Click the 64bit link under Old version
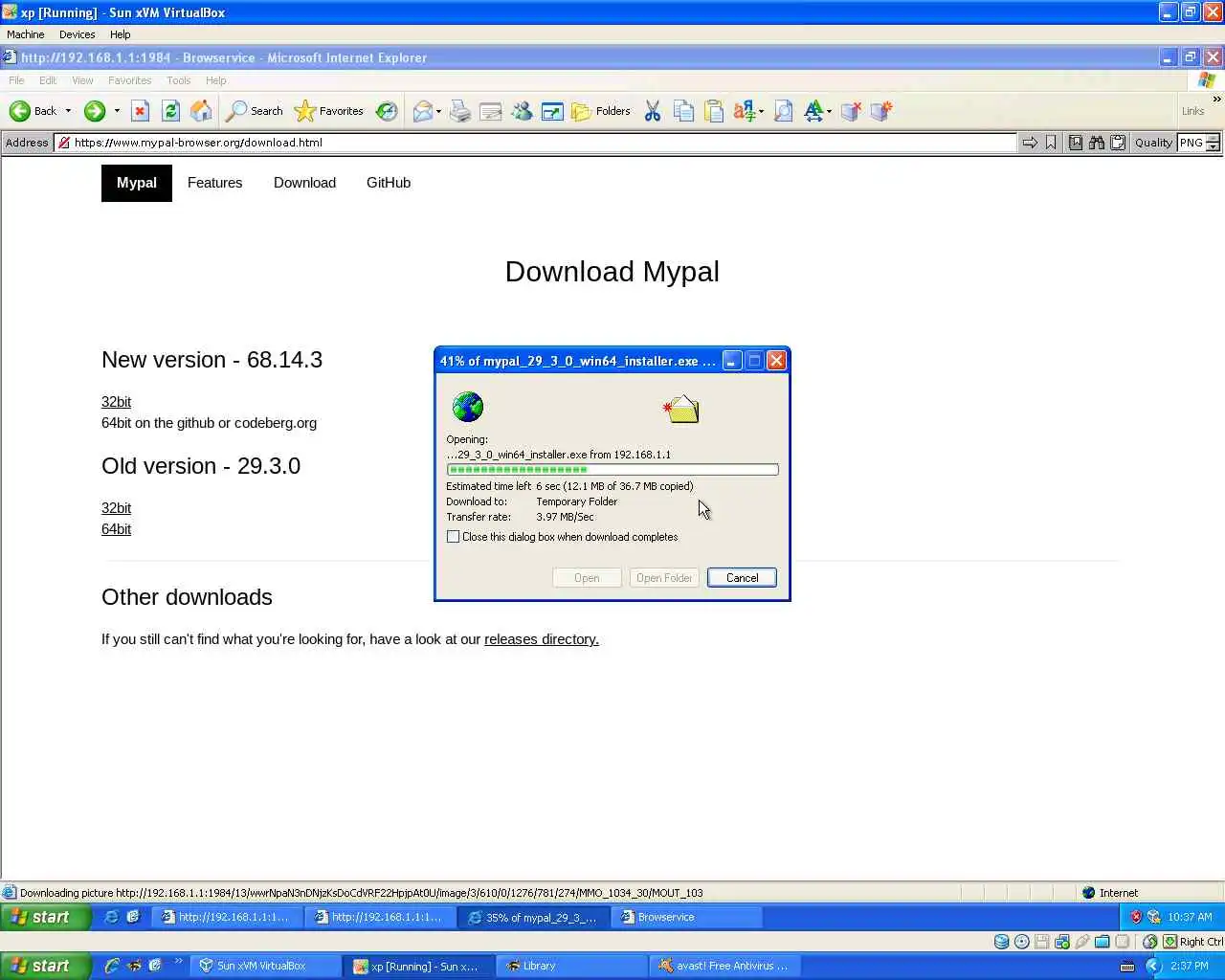The height and width of the screenshot is (980, 1225). (x=116, y=529)
